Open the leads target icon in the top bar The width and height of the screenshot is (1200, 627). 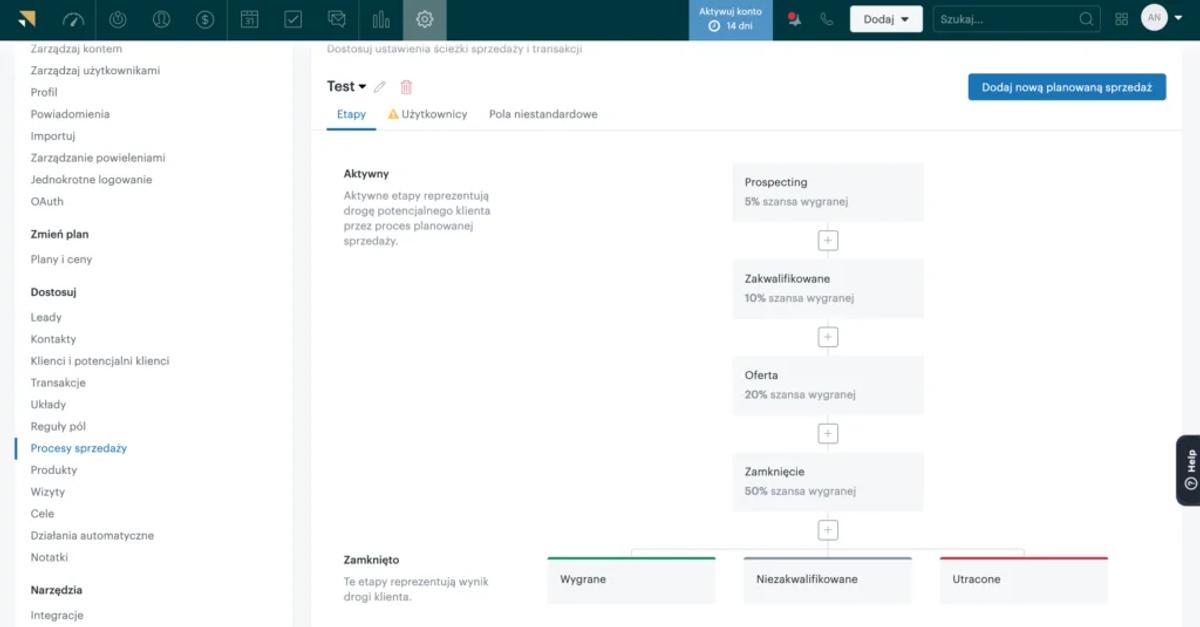point(118,19)
